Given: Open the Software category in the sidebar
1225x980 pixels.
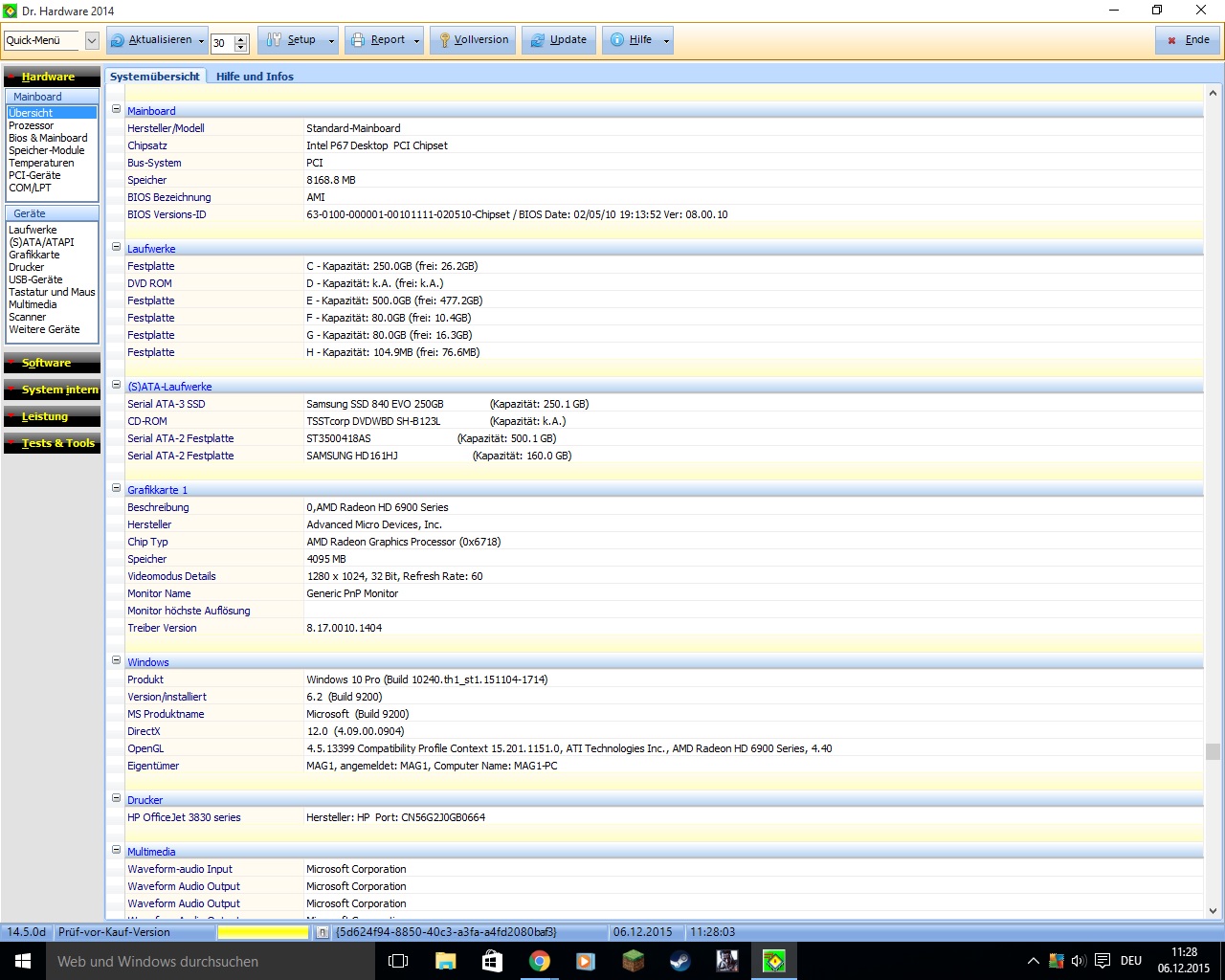Looking at the screenshot, I should pos(52,363).
